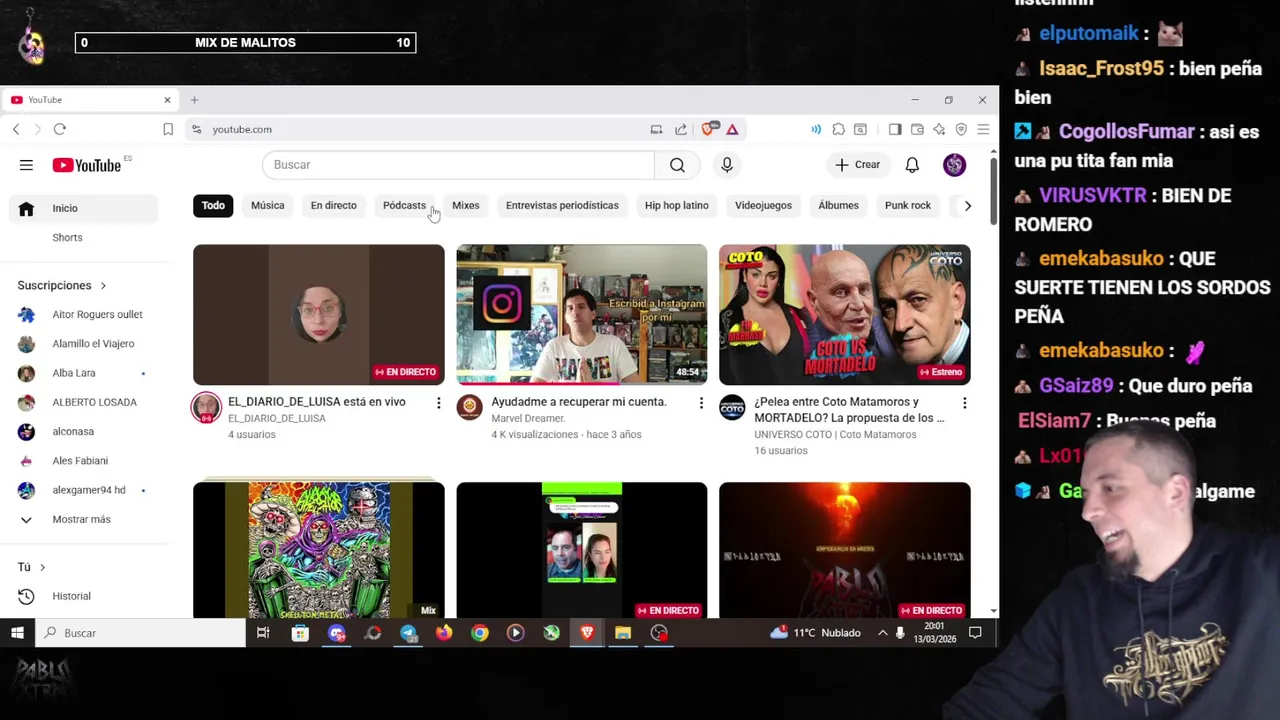Focus the Buscar search field in YouTube
Screen dimensions: 1280x720
458,165
